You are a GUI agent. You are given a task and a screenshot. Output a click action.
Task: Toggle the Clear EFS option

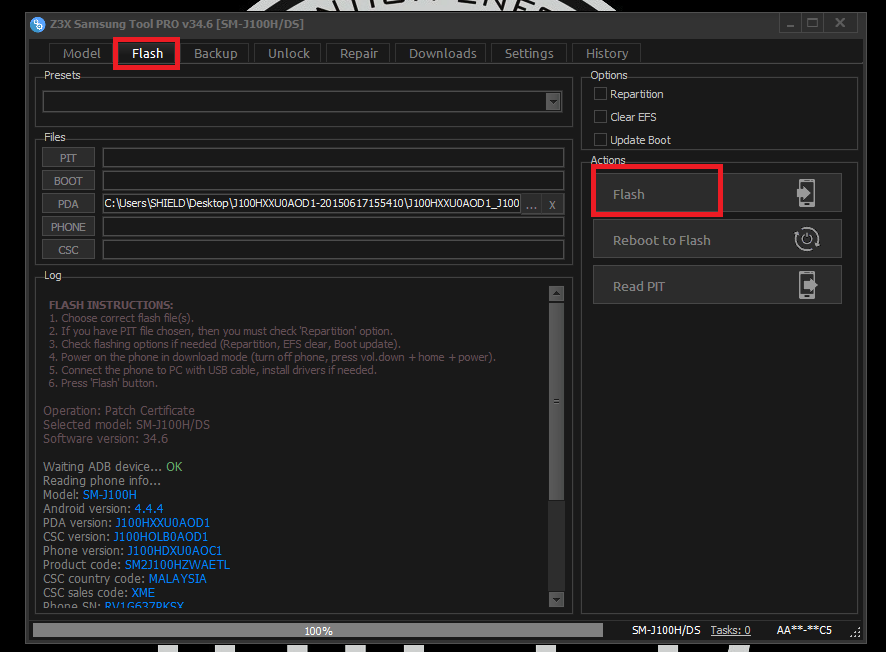[x=600, y=116]
